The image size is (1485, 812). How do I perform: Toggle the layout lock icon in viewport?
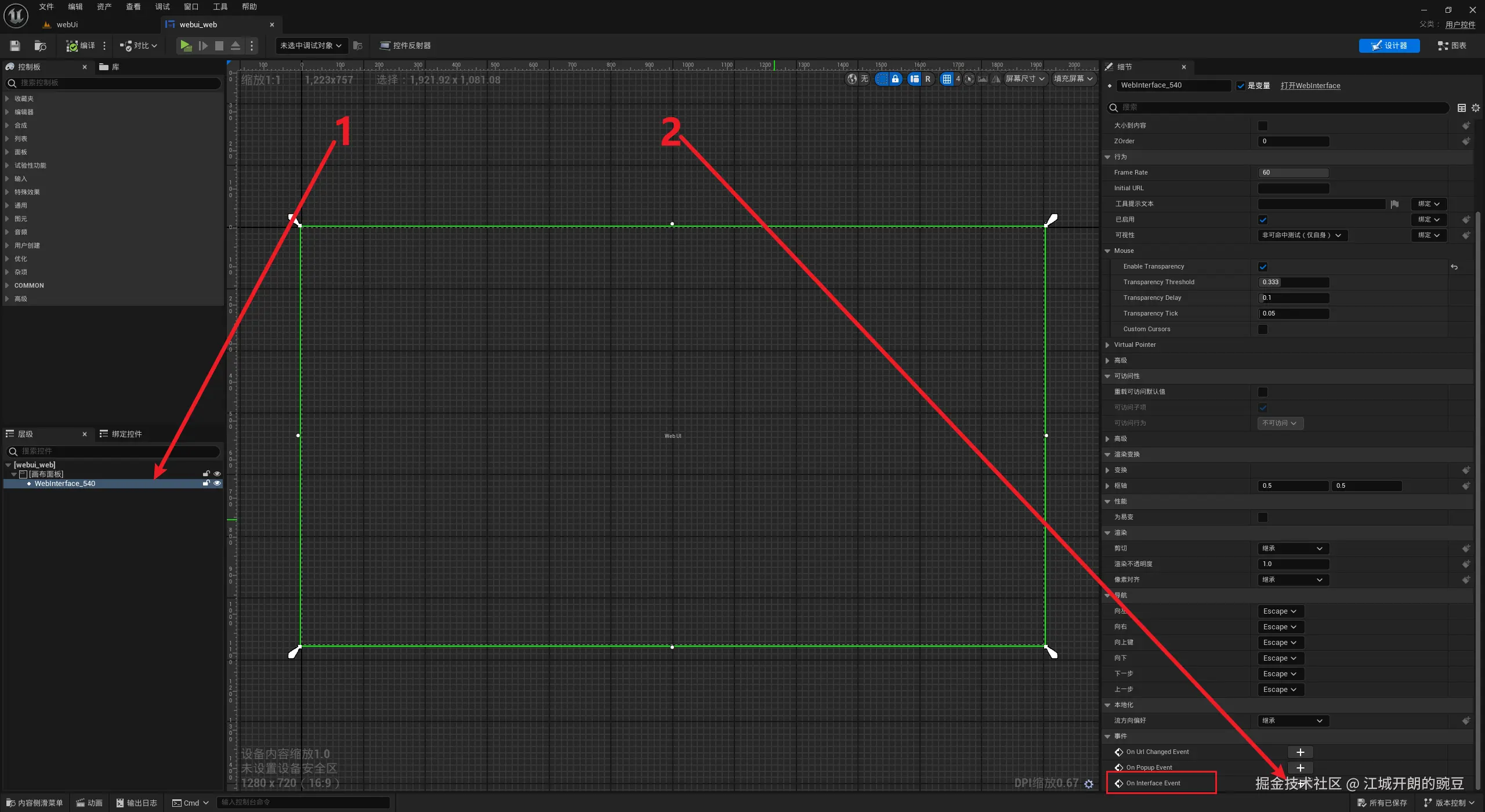coord(895,79)
